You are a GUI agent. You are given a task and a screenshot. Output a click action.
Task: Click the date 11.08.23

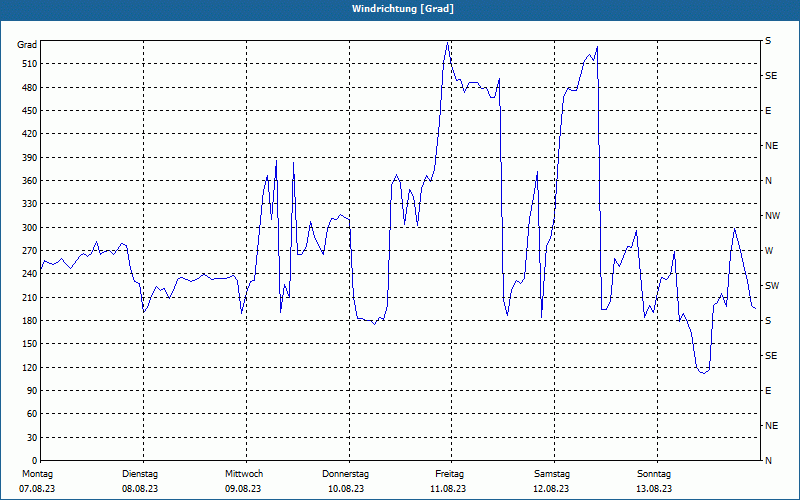coord(448,489)
